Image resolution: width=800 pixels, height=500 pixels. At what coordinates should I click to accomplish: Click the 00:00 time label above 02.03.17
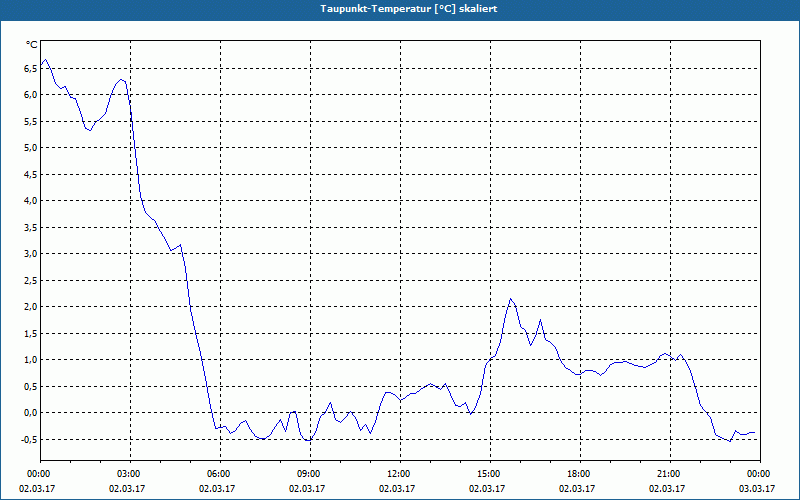pyautogui.click(x=40, y=474)
